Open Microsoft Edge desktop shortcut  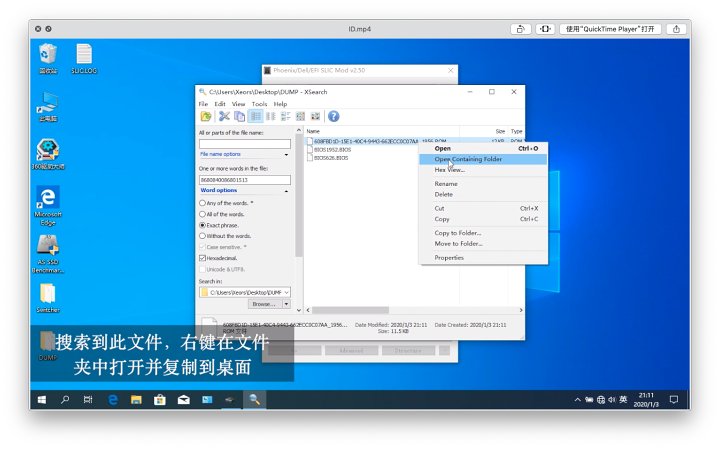47,200
